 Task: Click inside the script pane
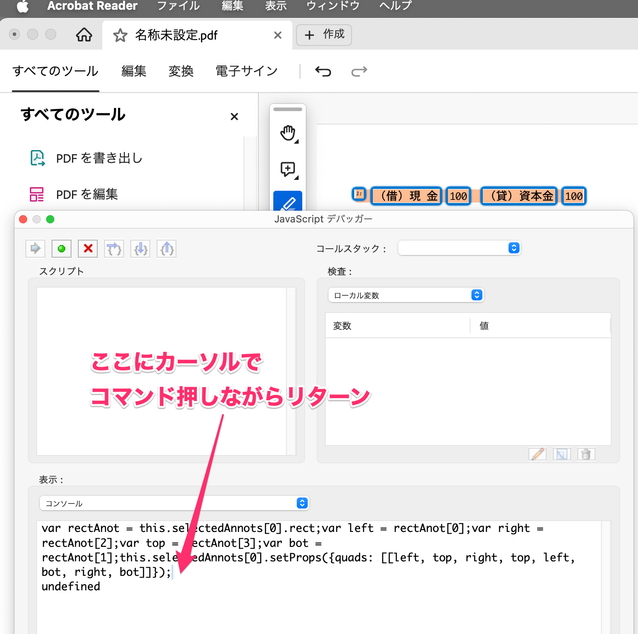click(162, 371)
